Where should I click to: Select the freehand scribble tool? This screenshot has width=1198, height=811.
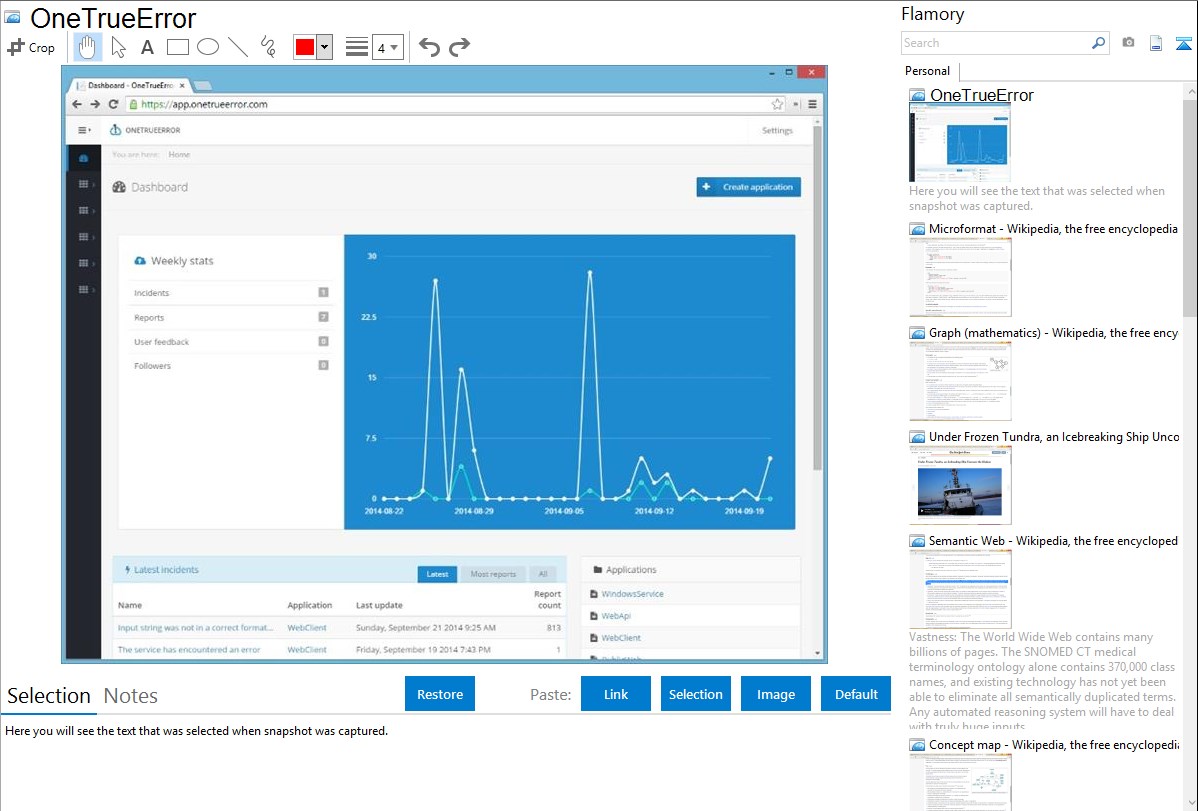tap(268, 47)
